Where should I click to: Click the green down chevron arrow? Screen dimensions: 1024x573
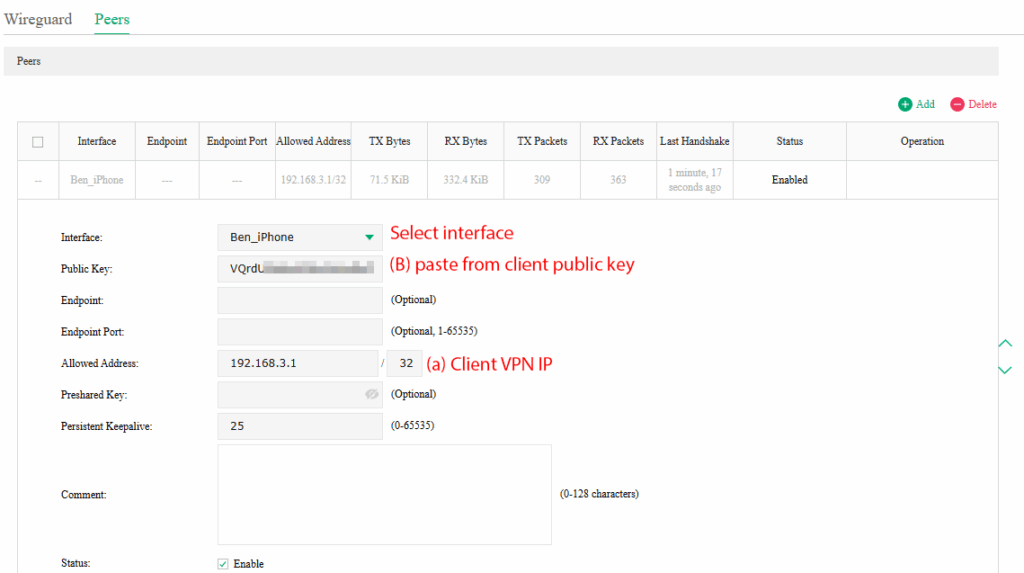pos(1006,370)
